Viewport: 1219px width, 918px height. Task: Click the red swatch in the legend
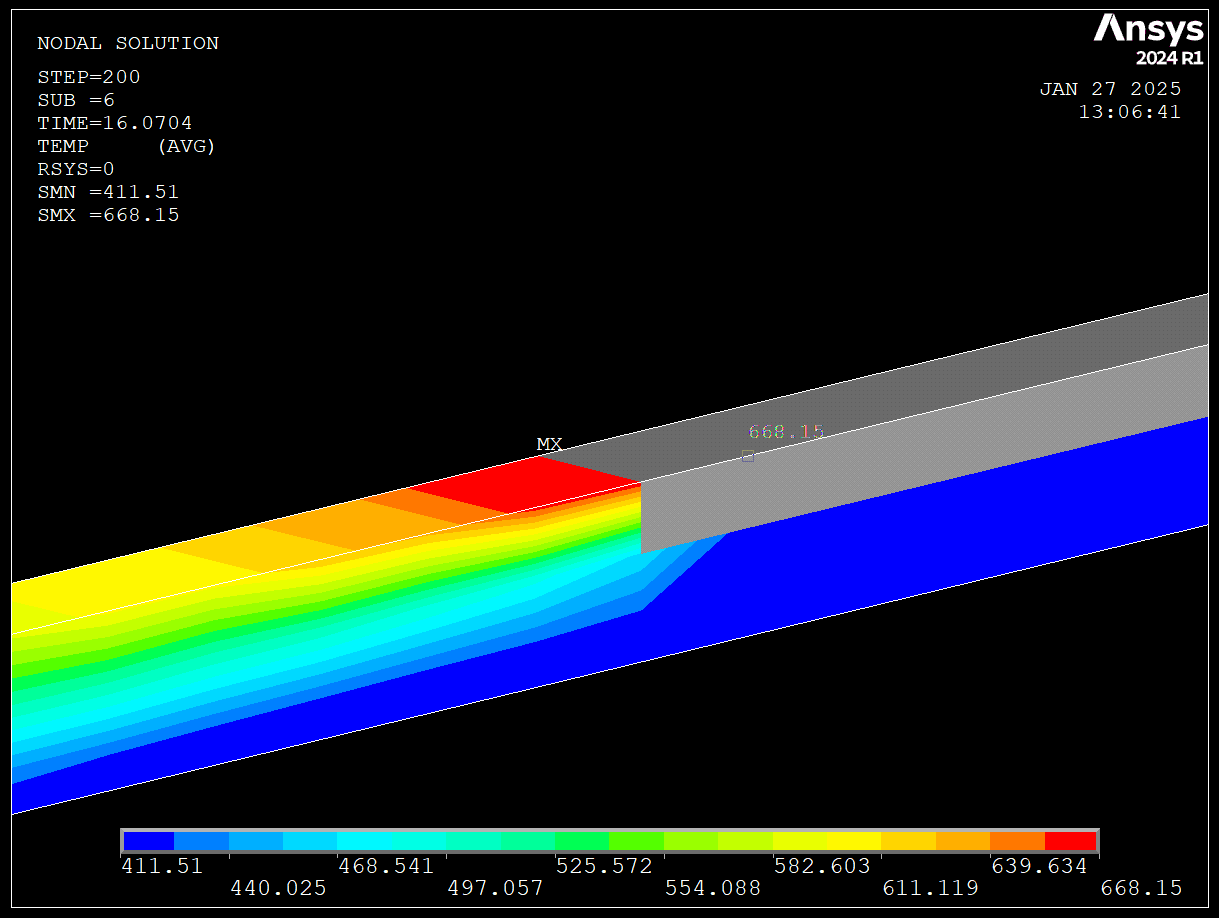click(1070, 841)
